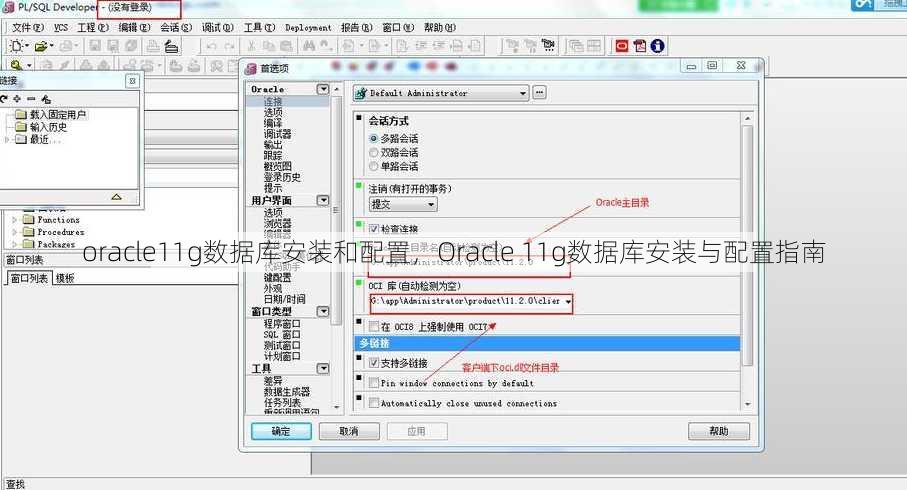Select 连接 in Oracle preferences list
Screen dimensions: 907x490
click(273, 101)
